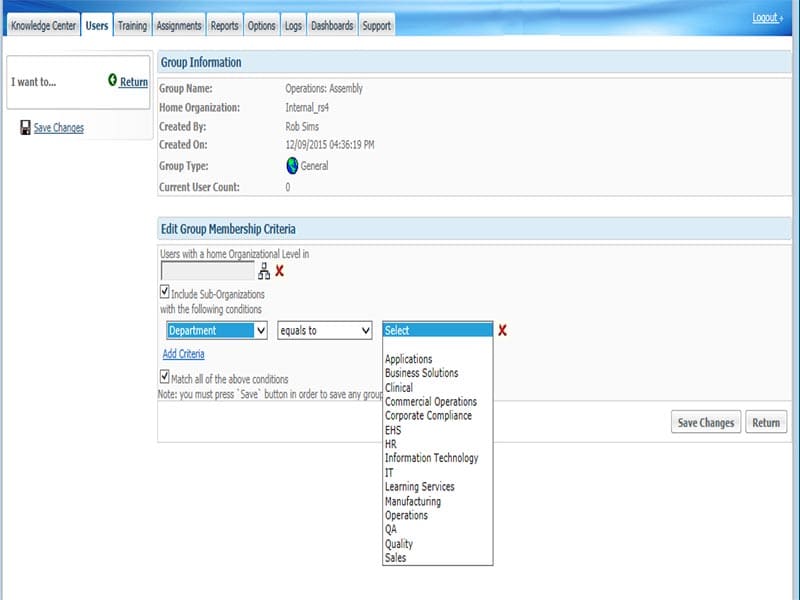Open the Department condition dropdown

click(x=216, y=329)
